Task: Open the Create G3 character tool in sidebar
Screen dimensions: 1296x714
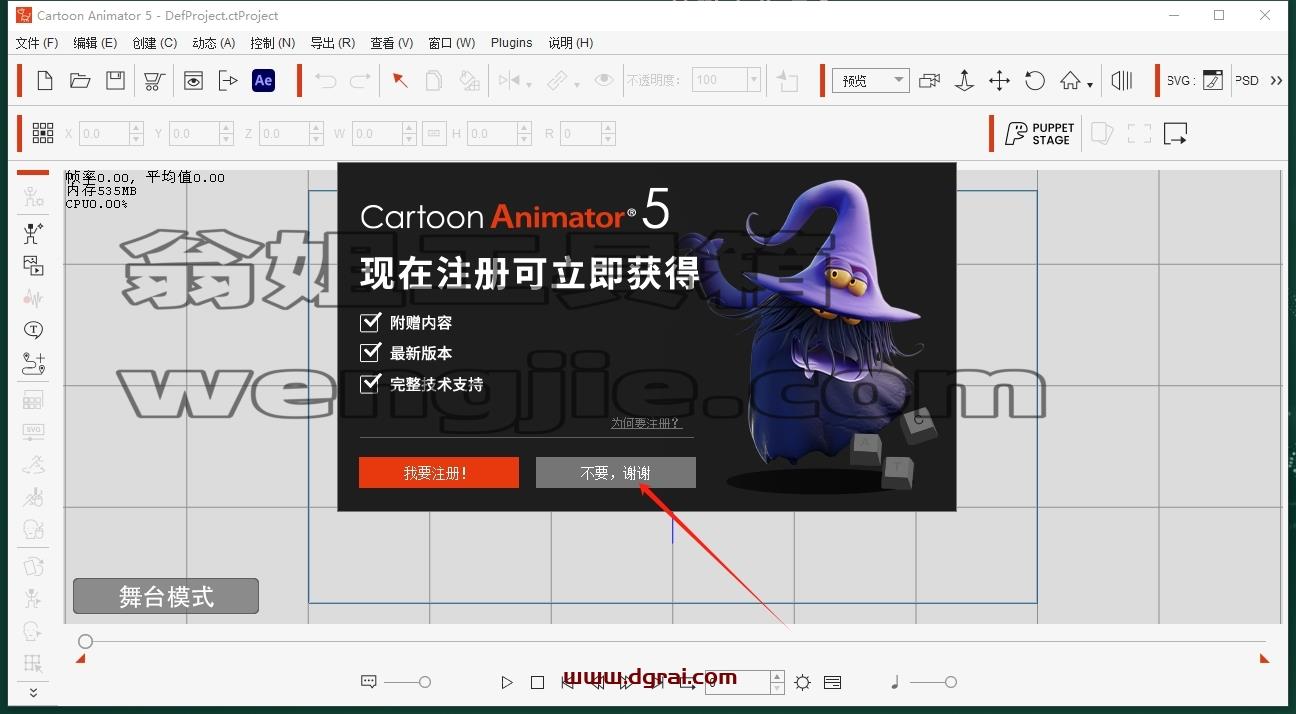Action: (x=33, y=233)
